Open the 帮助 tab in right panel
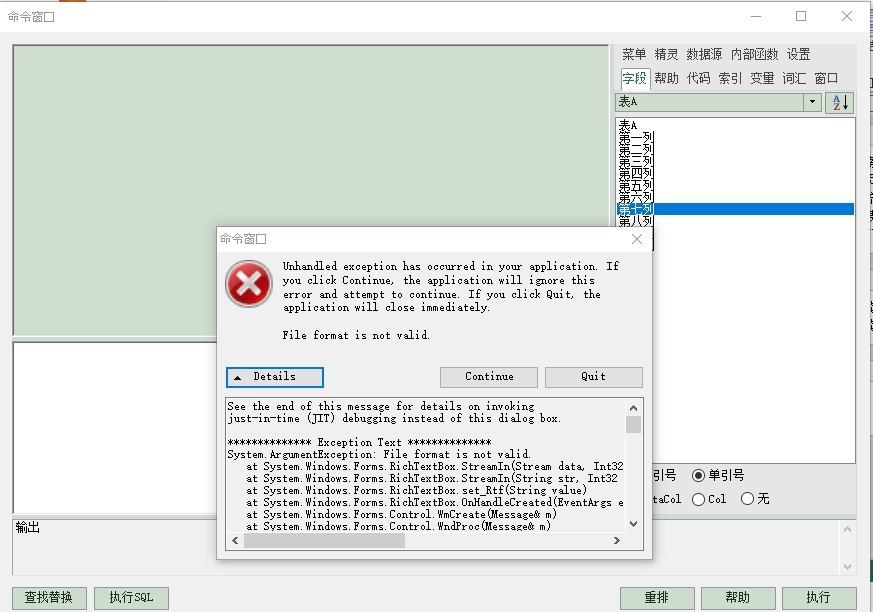 666,78
